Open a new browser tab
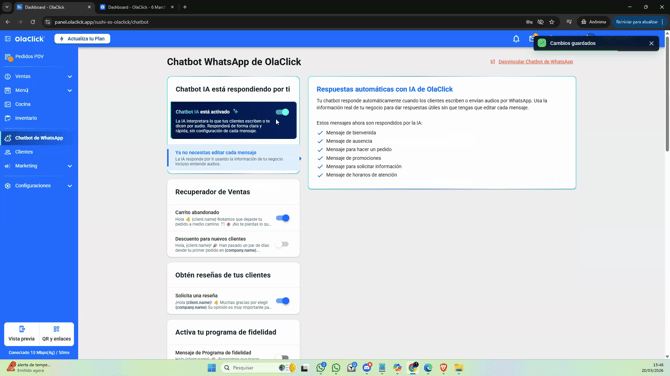Viewport: 670px width, 376px height. (185, 7)
